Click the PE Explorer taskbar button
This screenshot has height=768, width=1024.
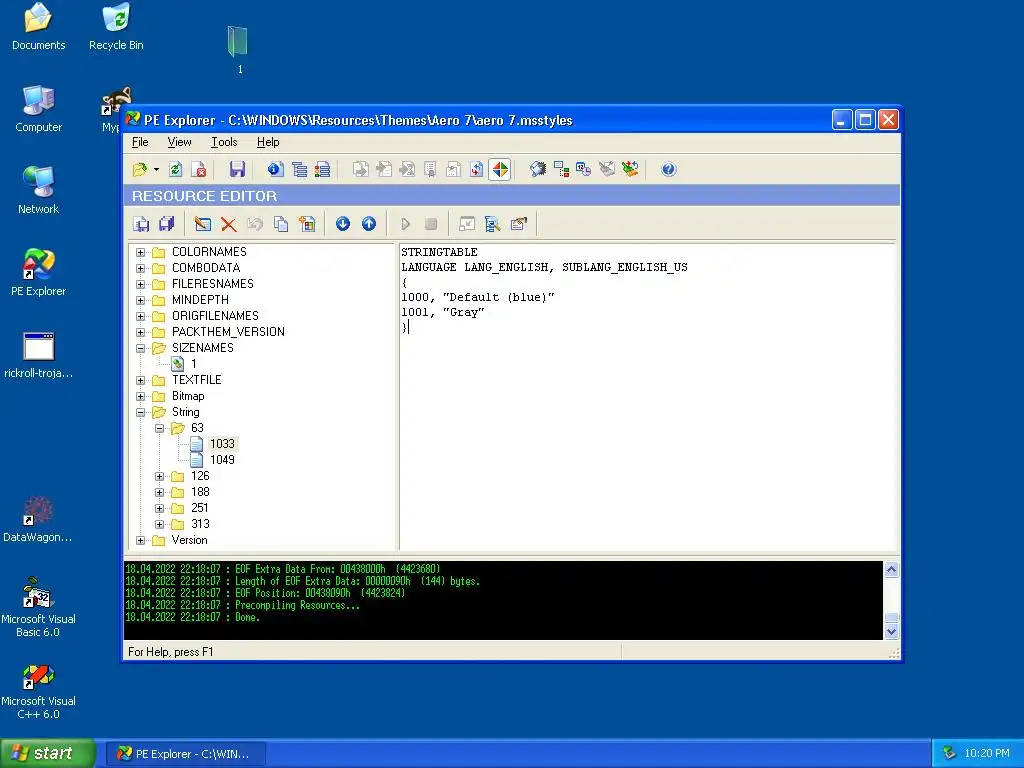186,754
